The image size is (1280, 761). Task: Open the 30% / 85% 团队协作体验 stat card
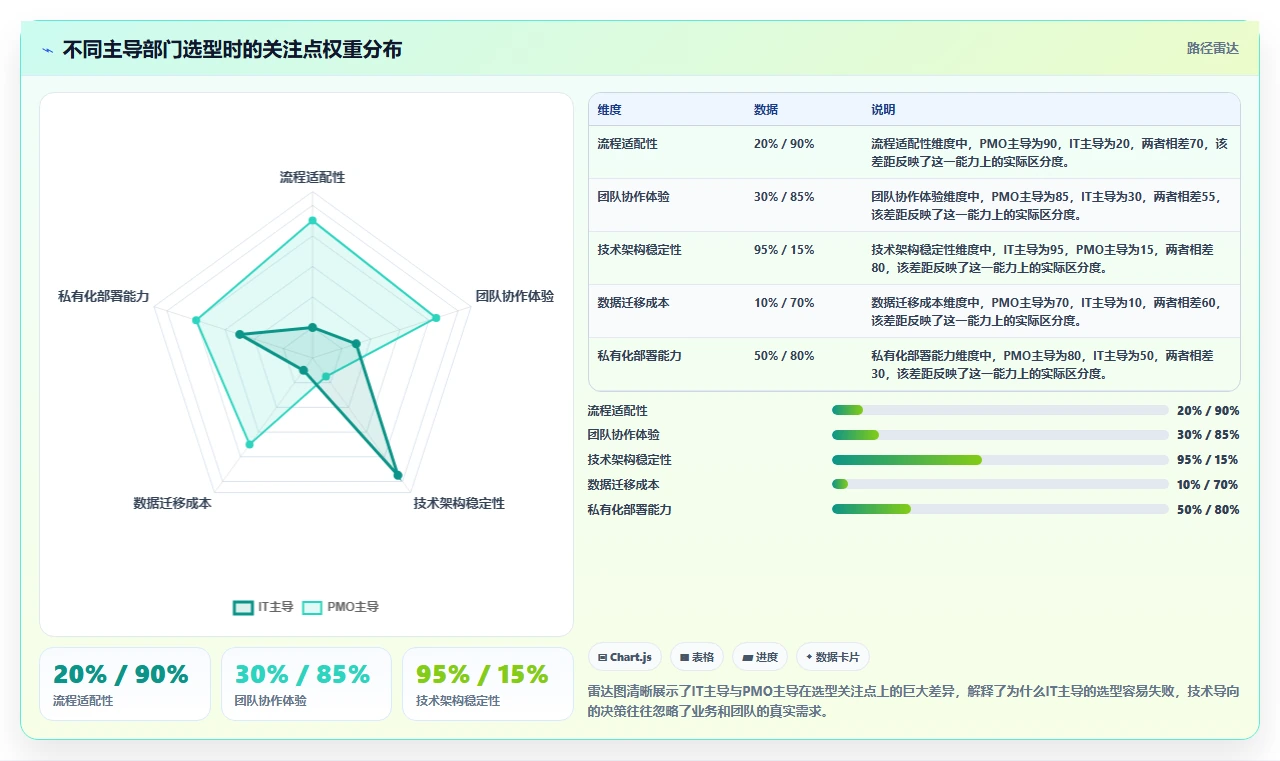pos(306,684)
